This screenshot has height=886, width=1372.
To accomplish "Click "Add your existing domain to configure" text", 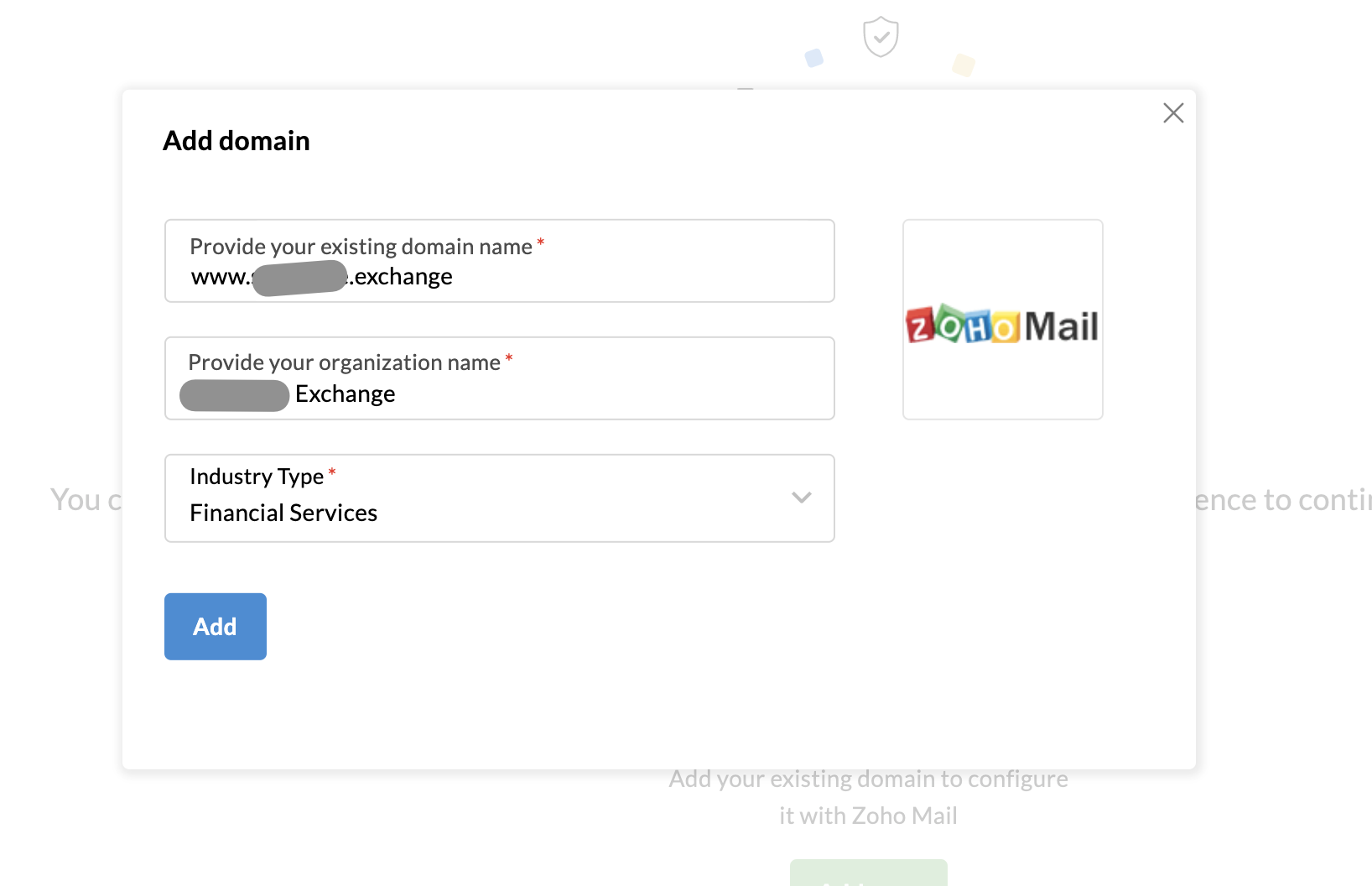I will (x=868, y=779).
